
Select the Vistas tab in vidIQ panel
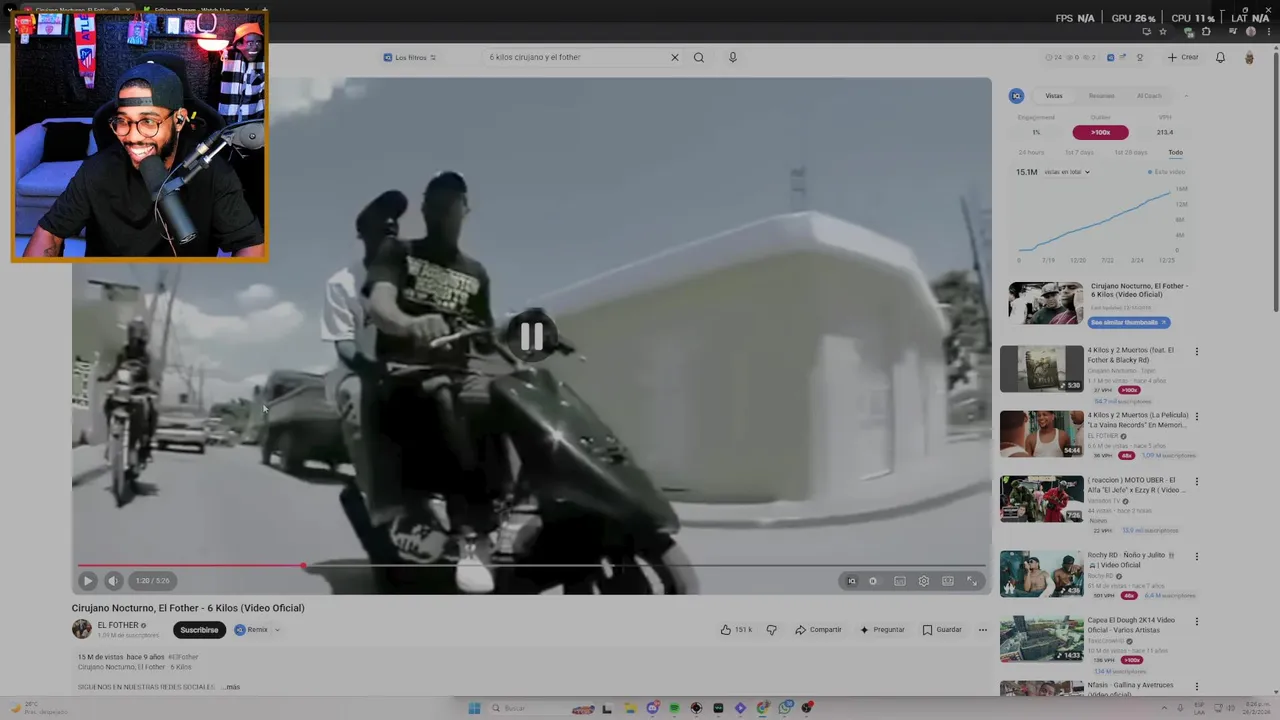tap(1054, 96)
